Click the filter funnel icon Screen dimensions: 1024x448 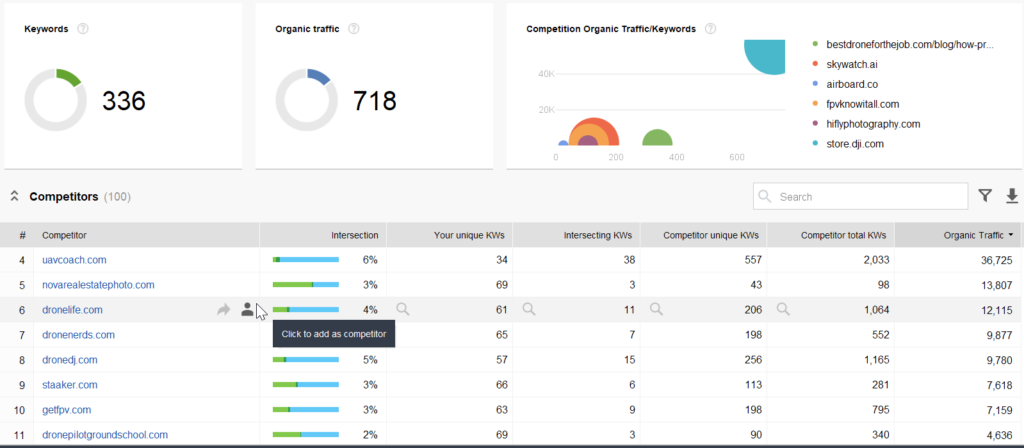(985, 195)
